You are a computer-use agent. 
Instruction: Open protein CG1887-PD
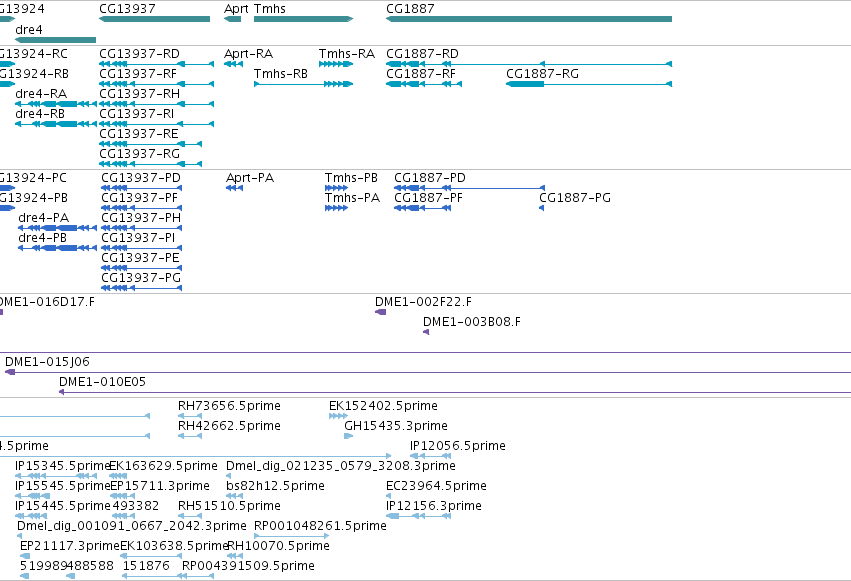pos(469,188)
